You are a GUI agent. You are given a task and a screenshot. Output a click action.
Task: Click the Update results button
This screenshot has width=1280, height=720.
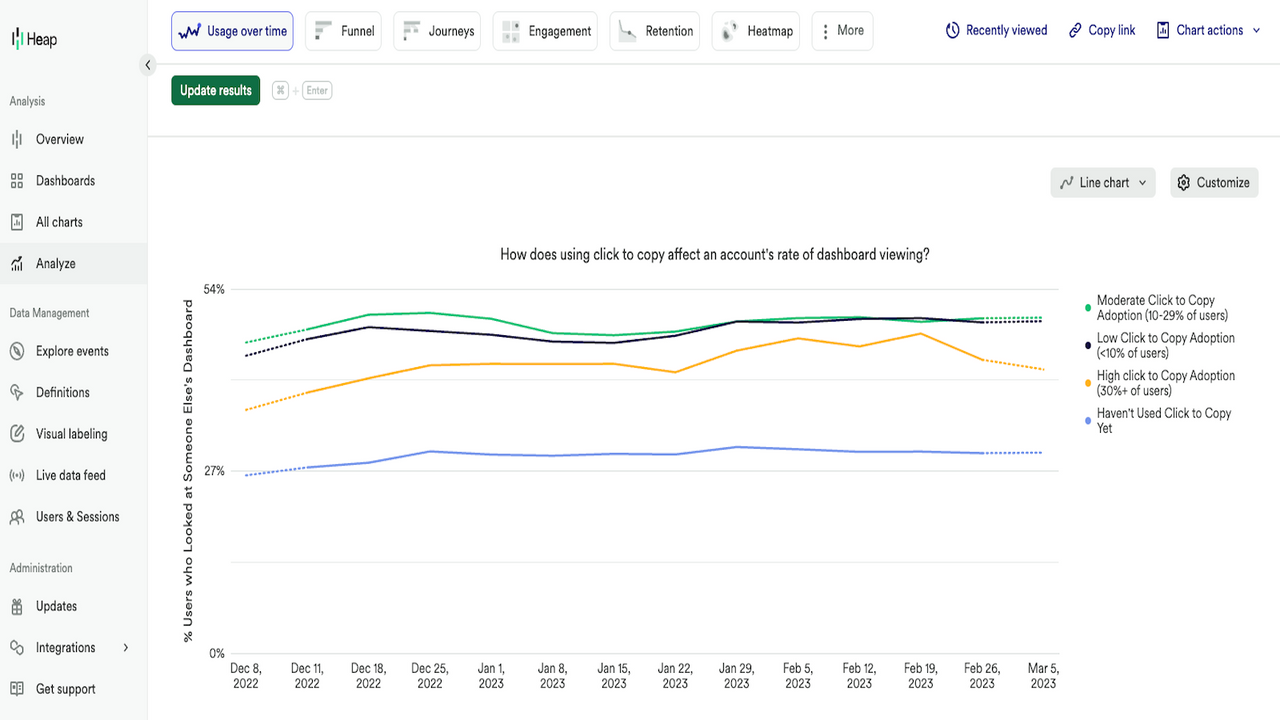click(216, 90)
